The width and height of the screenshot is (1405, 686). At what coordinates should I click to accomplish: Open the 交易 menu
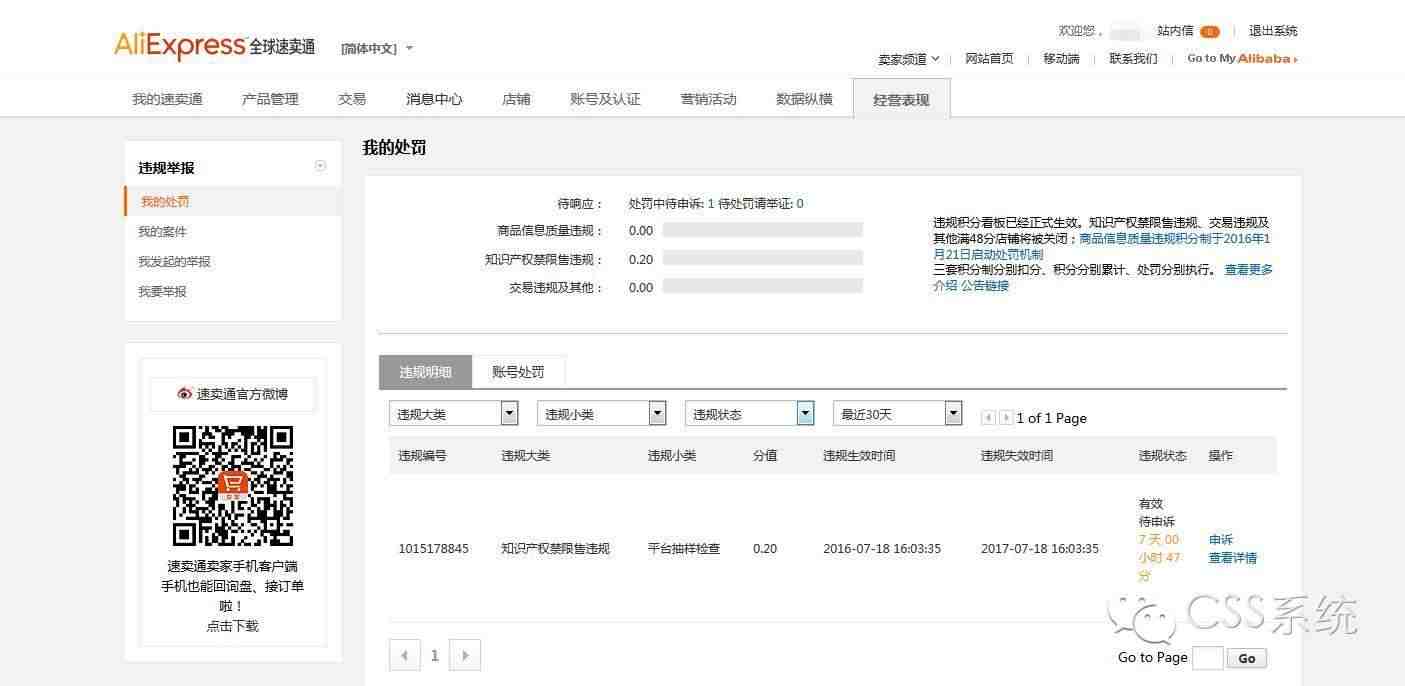coord(352,99)
